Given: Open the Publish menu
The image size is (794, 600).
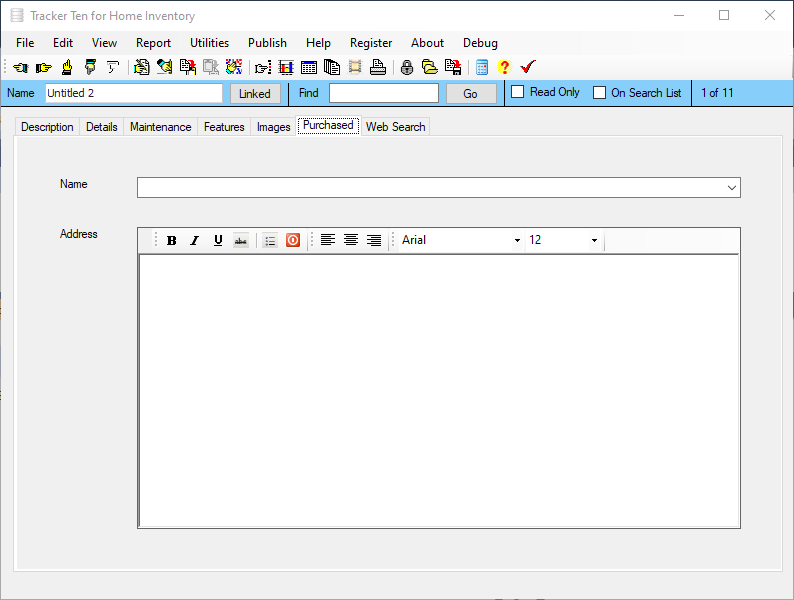Looking at the screenshot, I should pyautogui.click(x=267, y=43).
